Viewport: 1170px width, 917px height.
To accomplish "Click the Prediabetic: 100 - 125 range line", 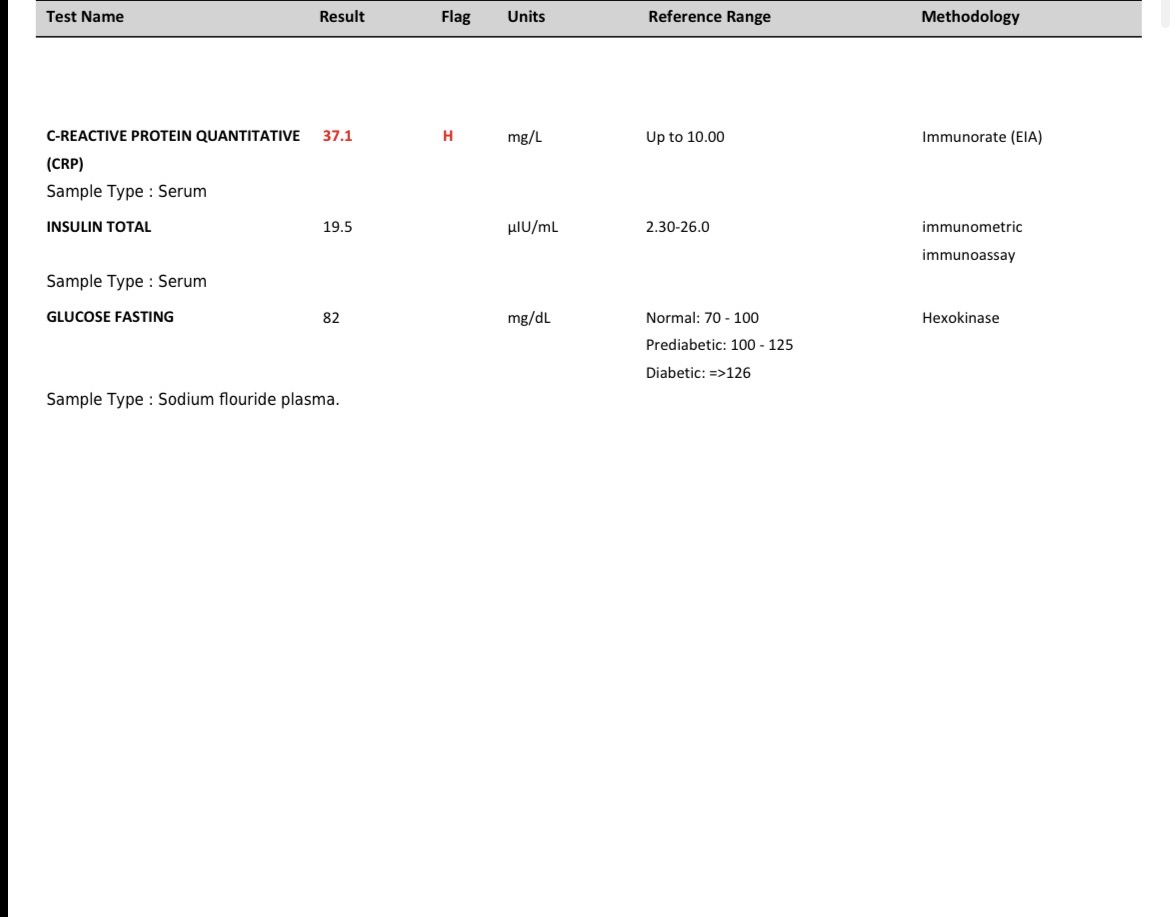I will [719, 345].
